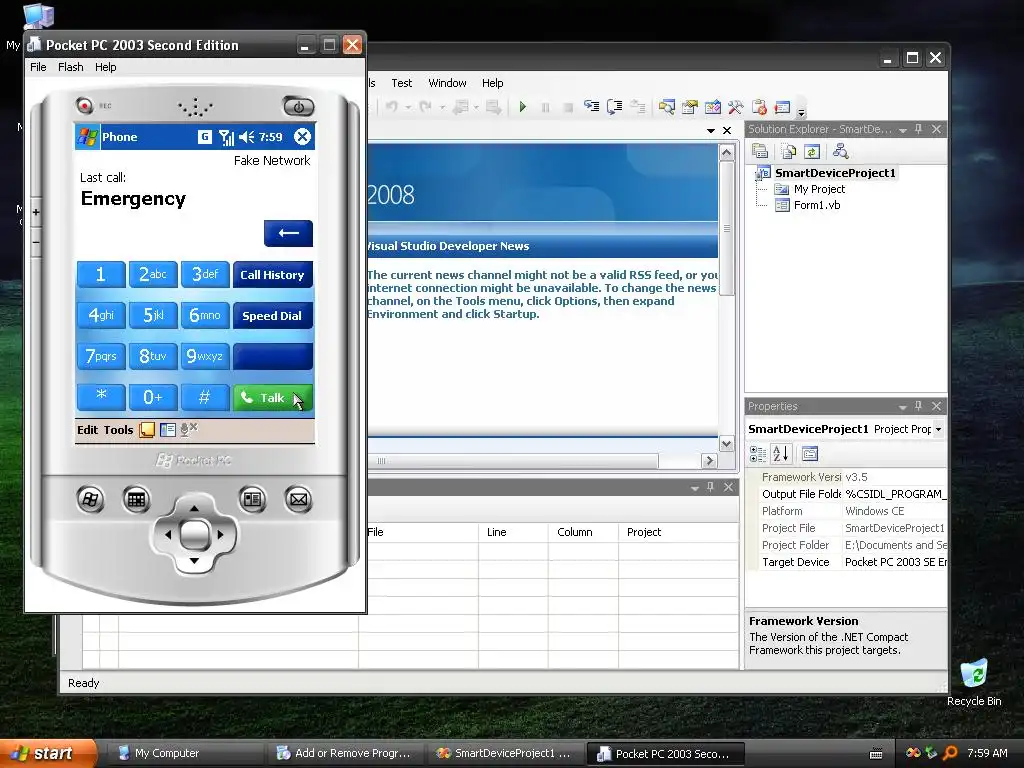The image size is (1024, 768).
Task: Open the Recycle Bin desktop icon
Action: point(974,682)
